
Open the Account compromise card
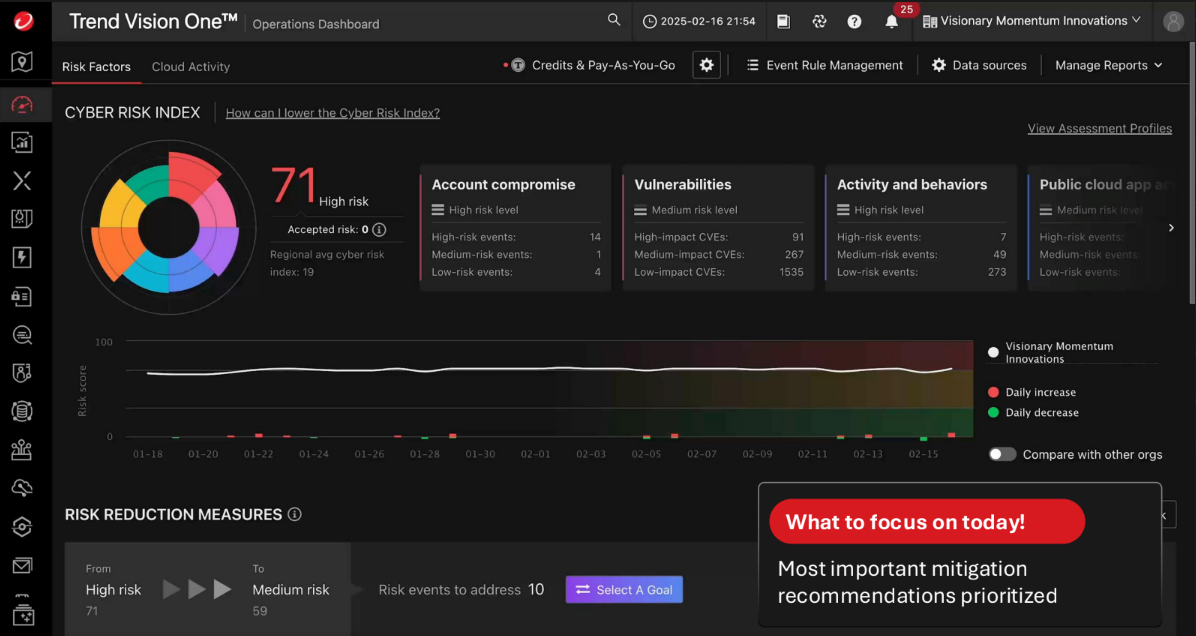click(x=515, y=228)
